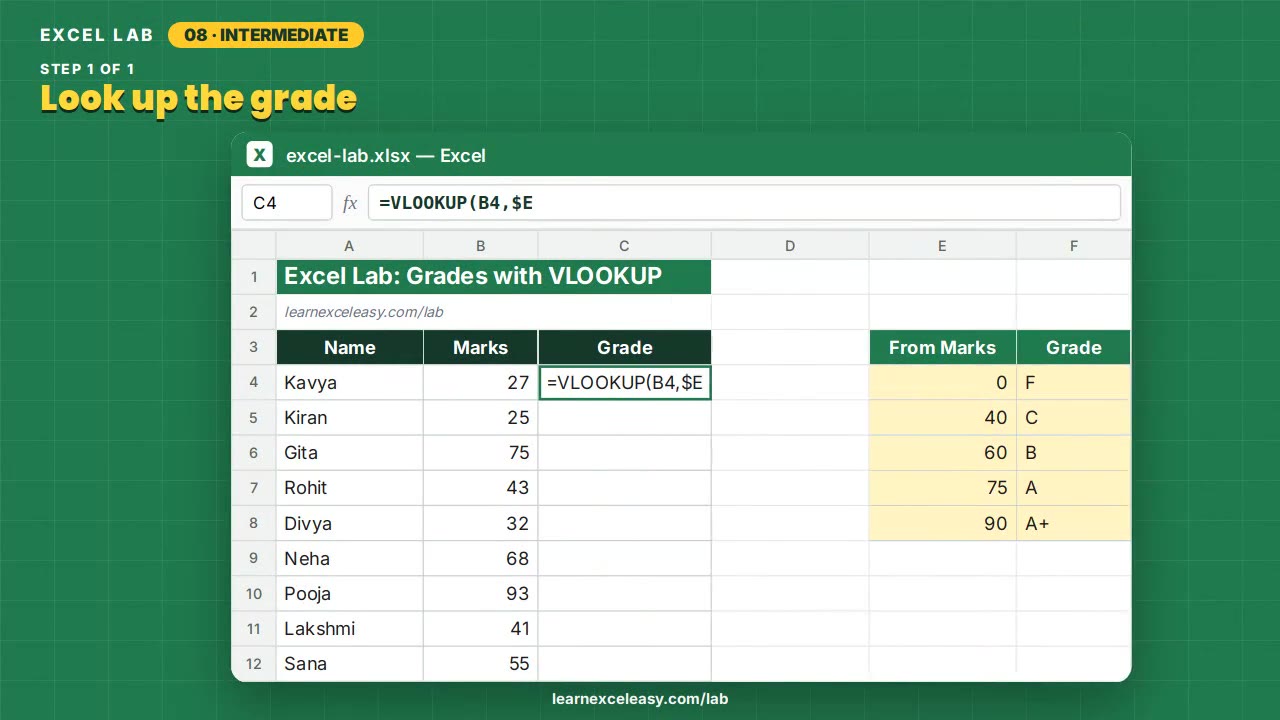The image size is (1280, 720).
Task: Click Kavya's marks value 27
Action: point(481,382)
